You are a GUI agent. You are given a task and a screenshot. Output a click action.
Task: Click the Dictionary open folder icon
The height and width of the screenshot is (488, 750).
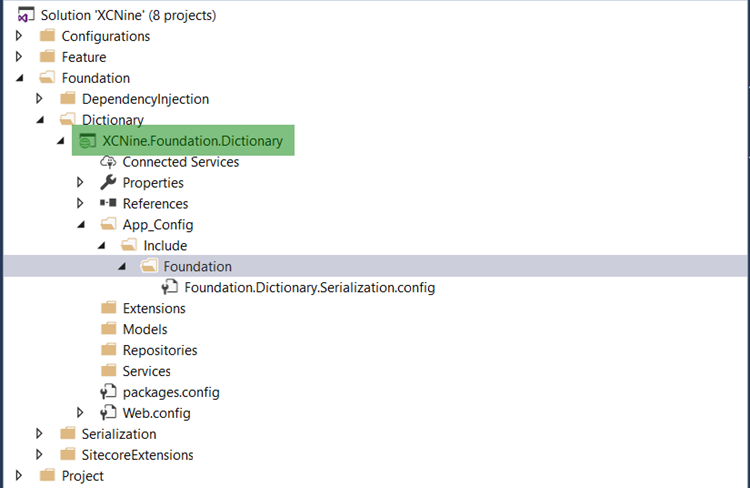[67, 119]
